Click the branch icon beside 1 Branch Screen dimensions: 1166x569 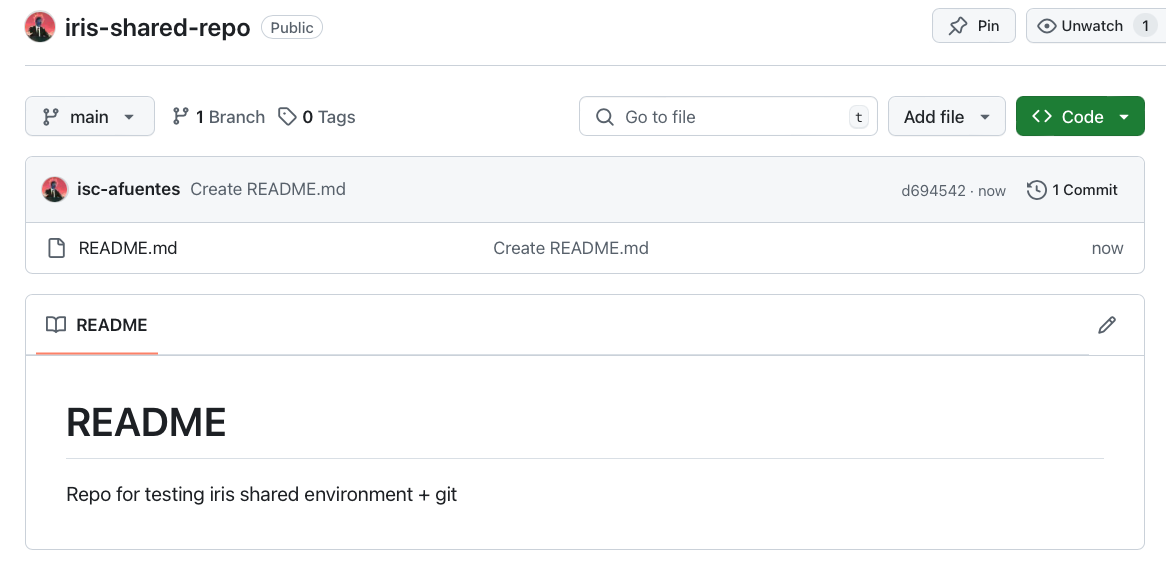click(x=181, y=117)
